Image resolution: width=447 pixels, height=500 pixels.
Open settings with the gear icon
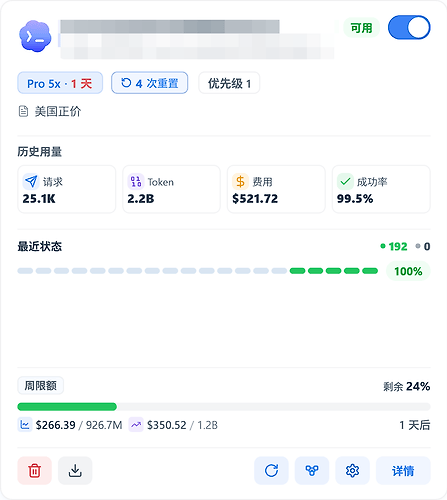(352, 471)
